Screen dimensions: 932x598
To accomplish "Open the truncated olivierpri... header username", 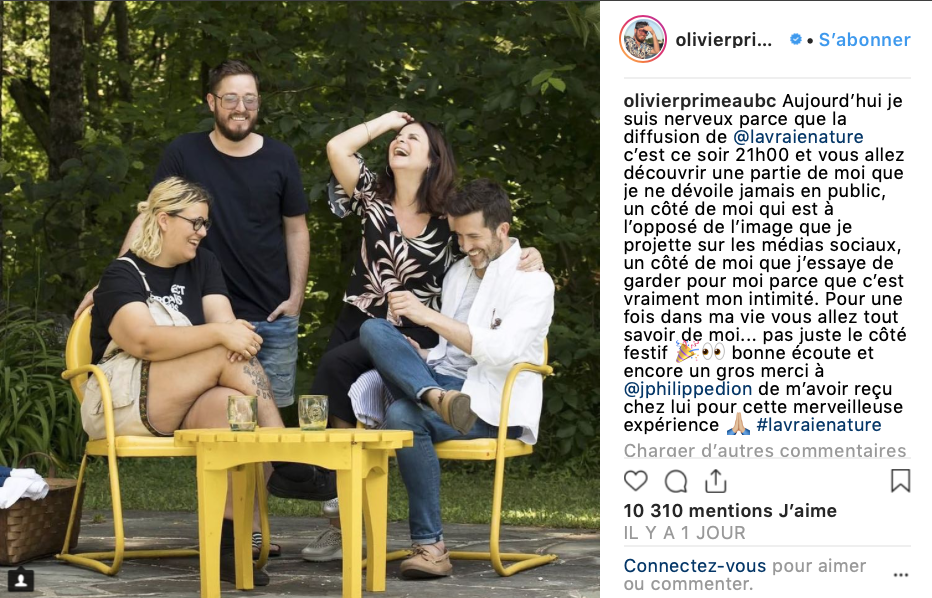I will click(x=723, y=40).
